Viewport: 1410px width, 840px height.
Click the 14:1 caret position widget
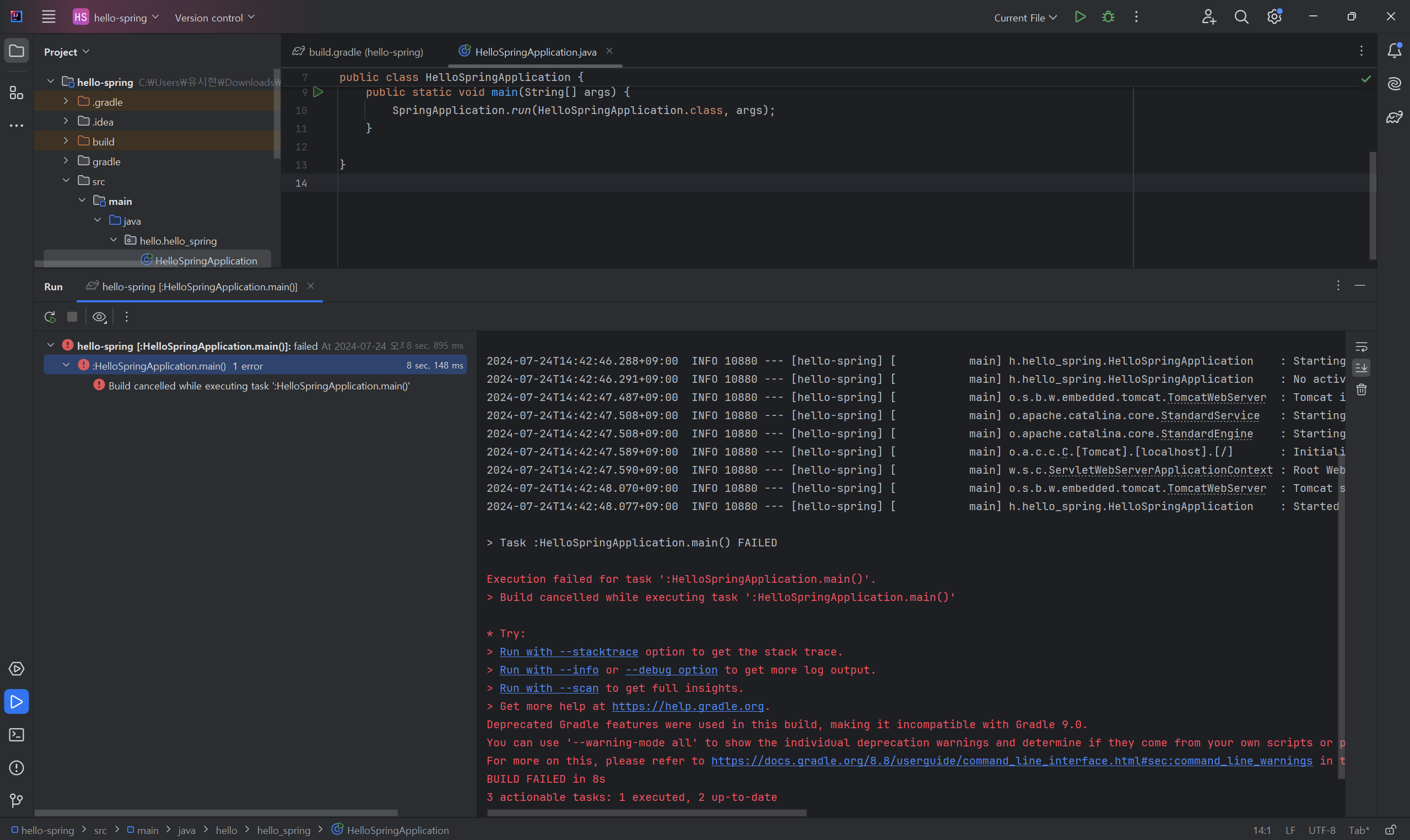tap(1262, 831)
